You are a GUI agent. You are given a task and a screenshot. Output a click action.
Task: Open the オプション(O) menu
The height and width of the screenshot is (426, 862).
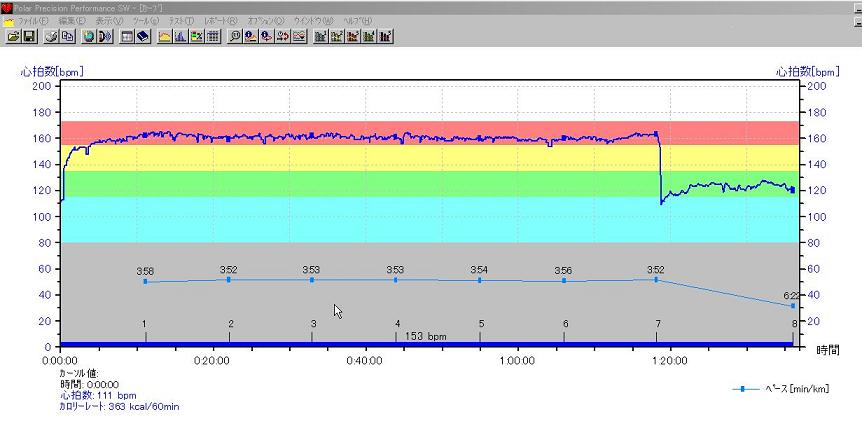tap(266, 21)
